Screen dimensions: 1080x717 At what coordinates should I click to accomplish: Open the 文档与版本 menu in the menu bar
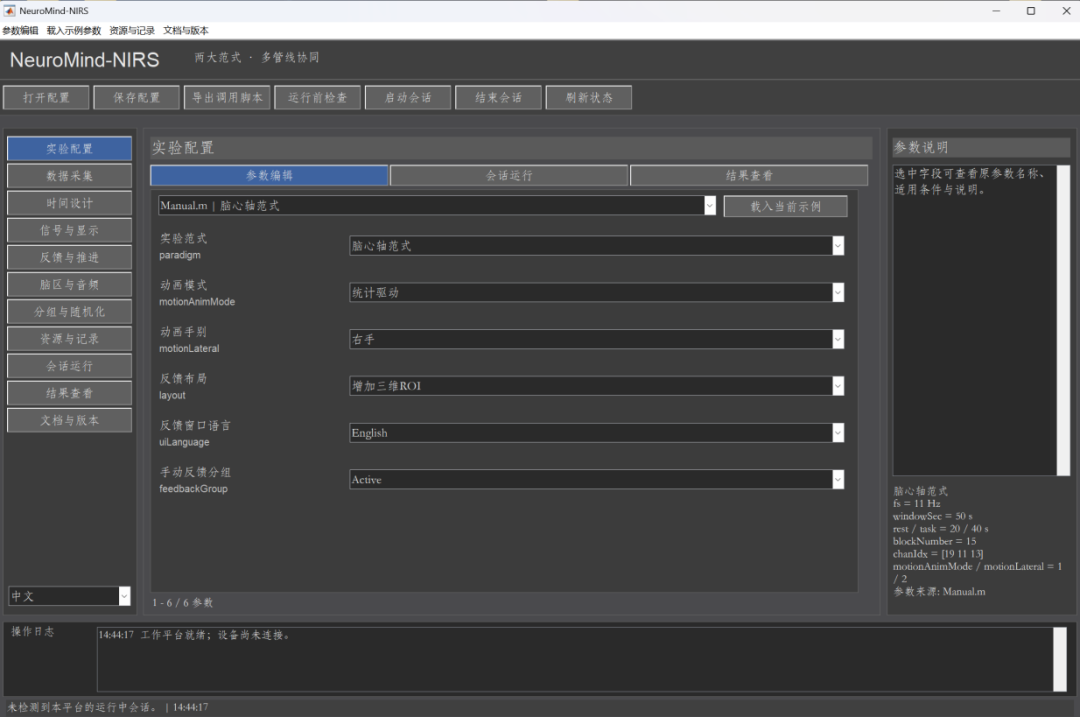click(185, 30)
